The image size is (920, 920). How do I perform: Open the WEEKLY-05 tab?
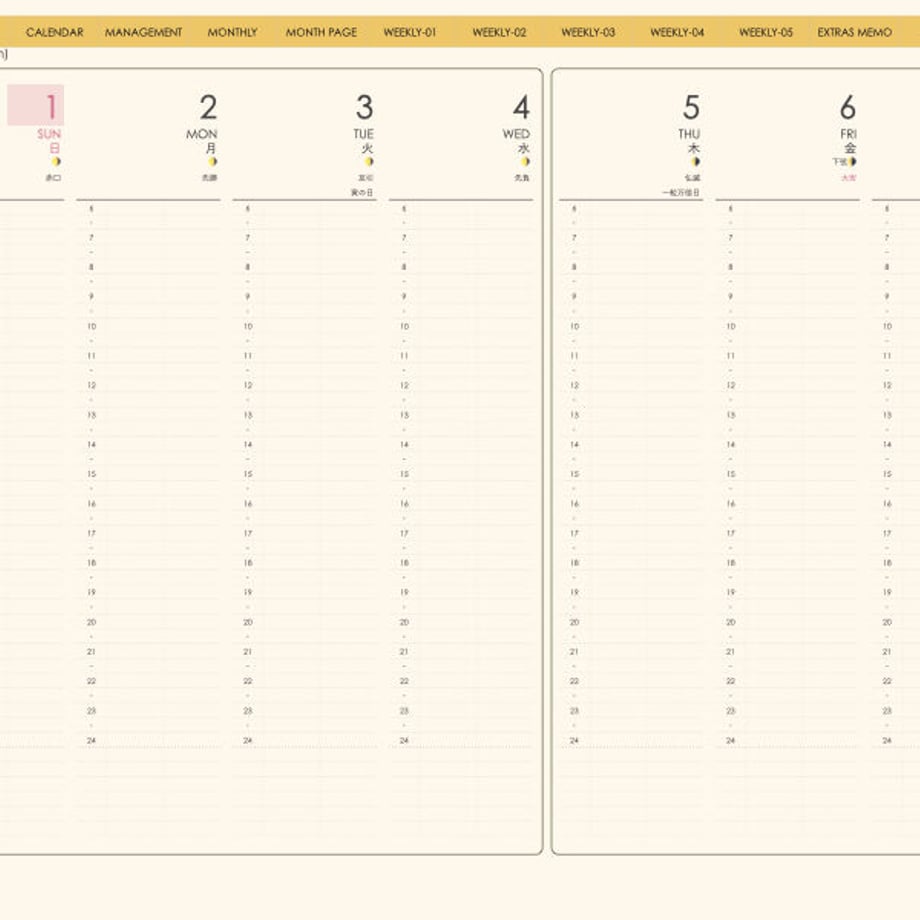pyautogui.click(x=766, y=32)
